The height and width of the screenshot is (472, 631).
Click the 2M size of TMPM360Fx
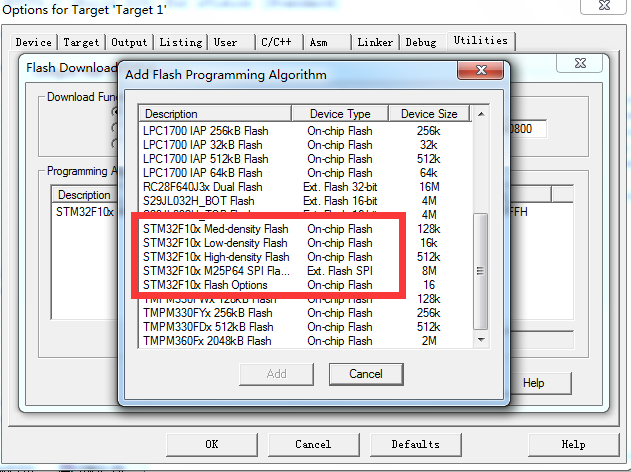click(429, 341)
